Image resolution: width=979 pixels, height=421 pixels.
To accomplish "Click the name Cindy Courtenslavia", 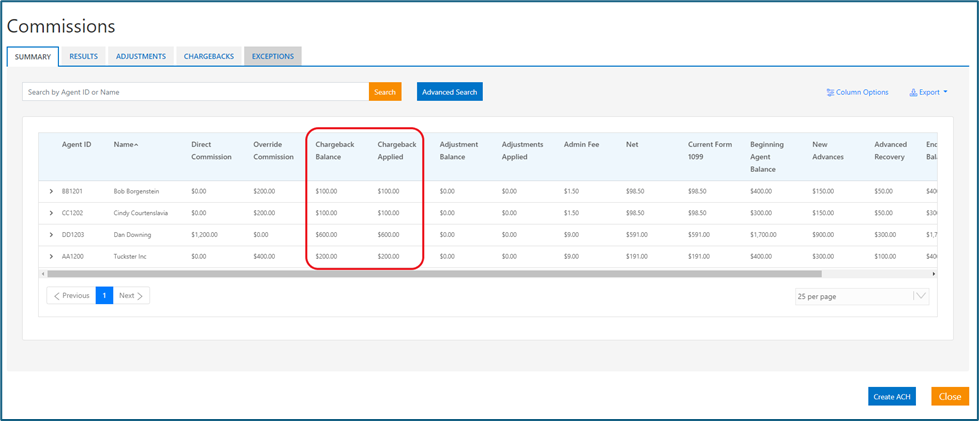I will [x=140, y=213].
